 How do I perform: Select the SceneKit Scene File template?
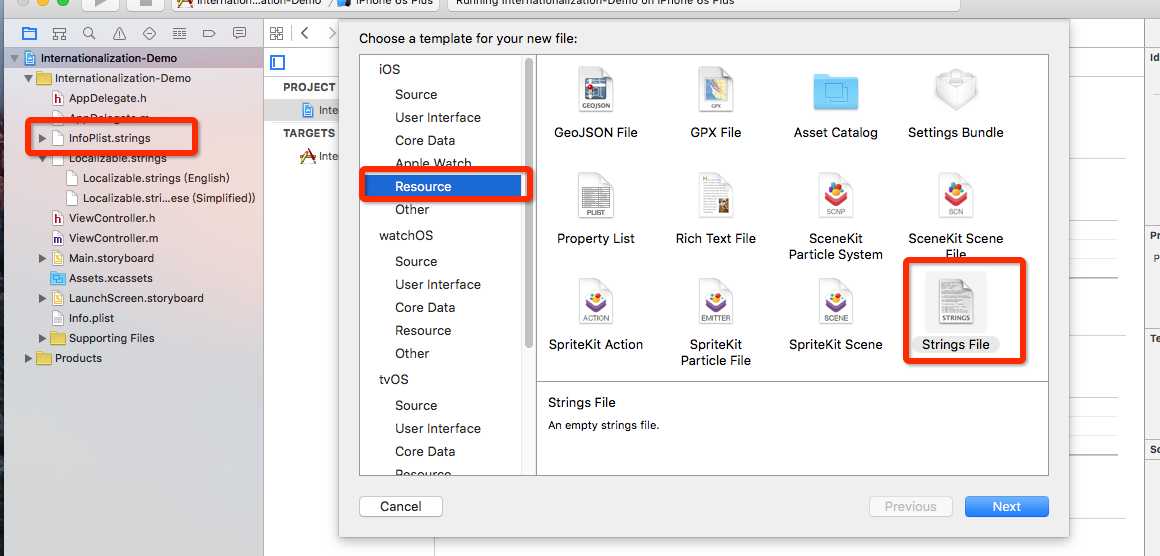pos(956,217)
